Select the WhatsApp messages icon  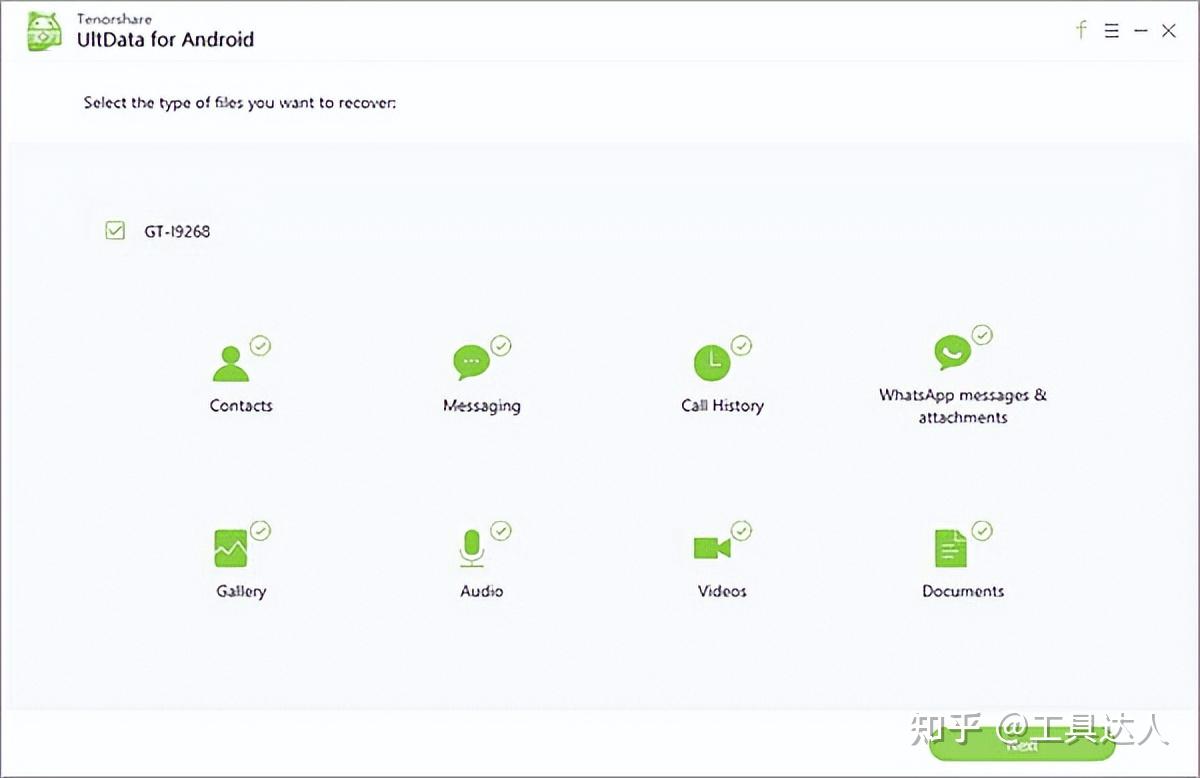[951, 353]
